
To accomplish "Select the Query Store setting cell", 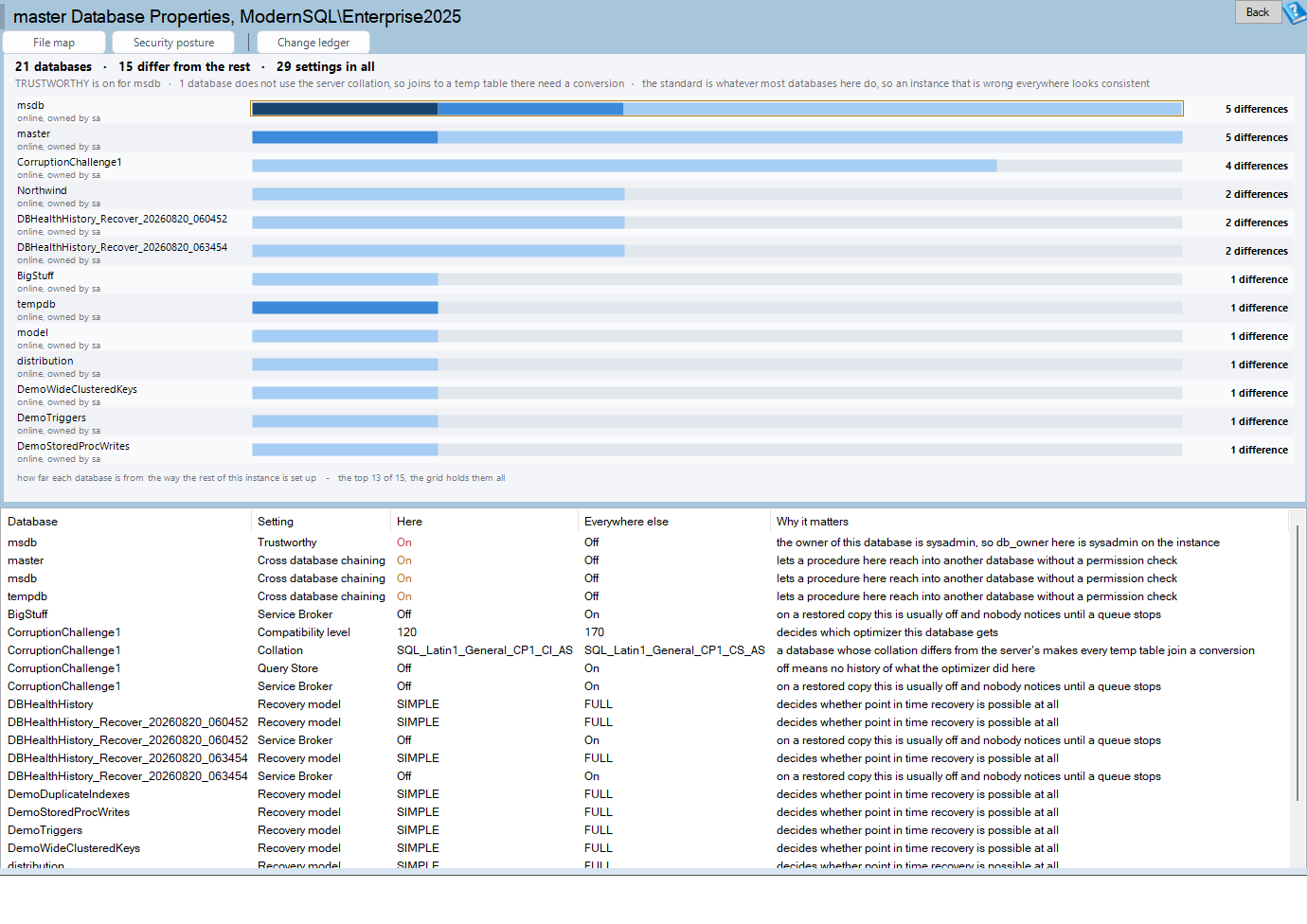I will 288,668.
